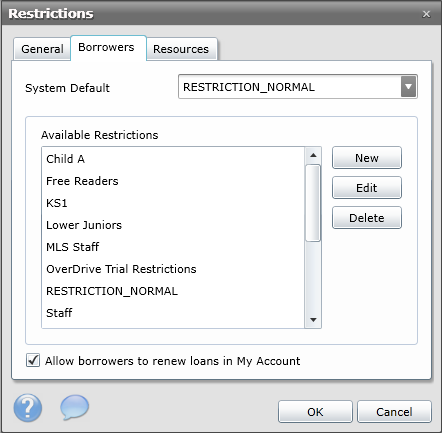
Task: Switch to the General tab
Action: (42, 49)
